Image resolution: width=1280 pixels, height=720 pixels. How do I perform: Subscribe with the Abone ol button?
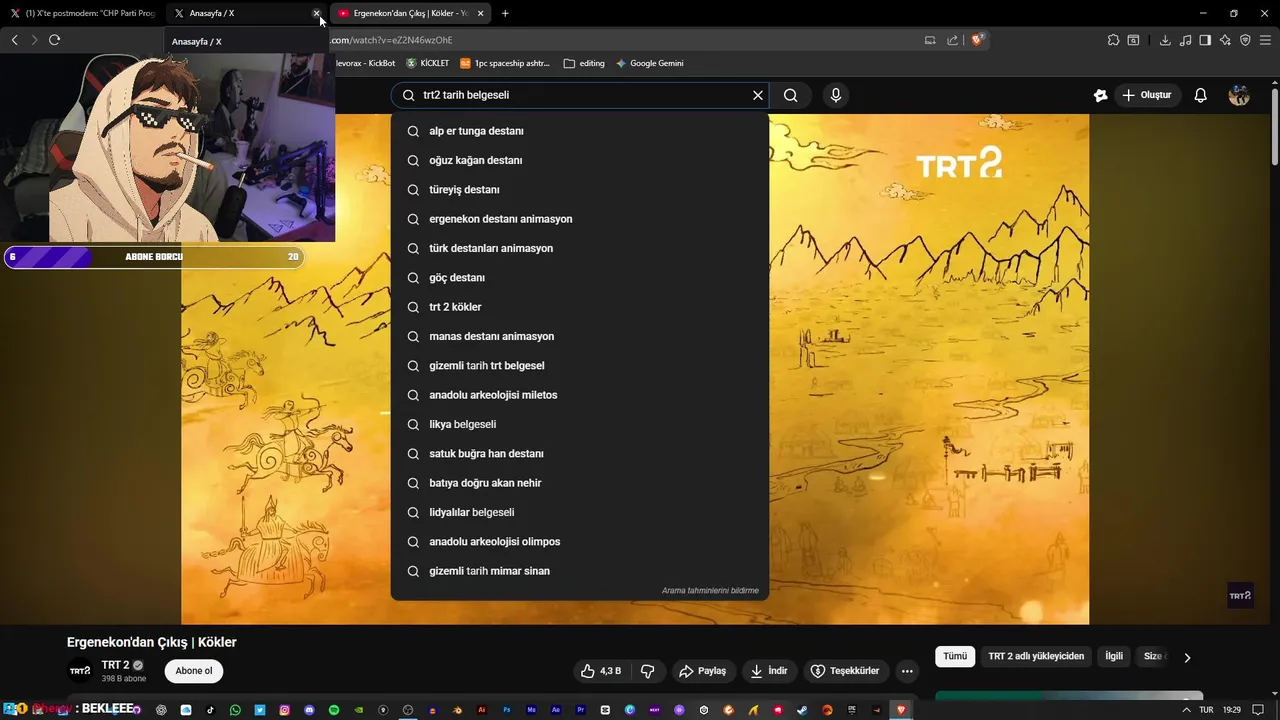[194, 671]
